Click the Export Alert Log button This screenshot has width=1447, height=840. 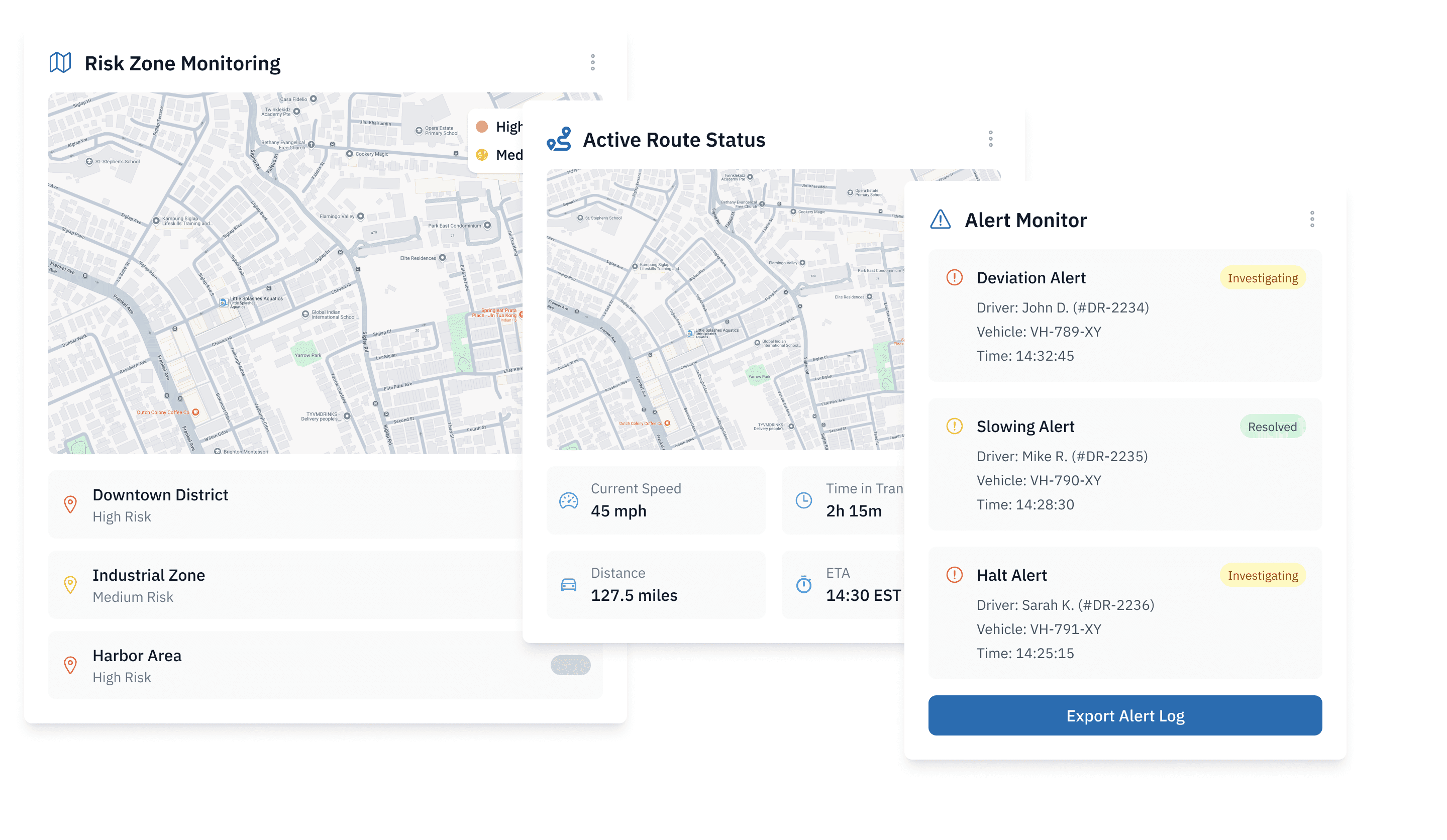pos(1125,716)
